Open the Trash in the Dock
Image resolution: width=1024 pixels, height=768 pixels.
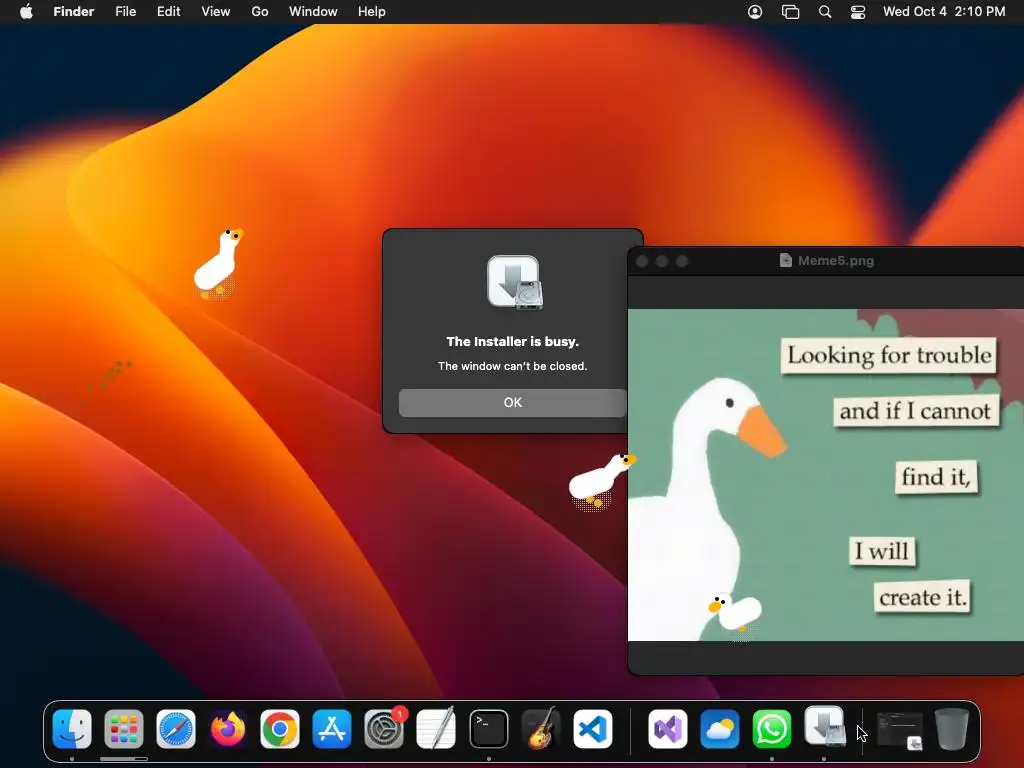[x=952, y=729]
